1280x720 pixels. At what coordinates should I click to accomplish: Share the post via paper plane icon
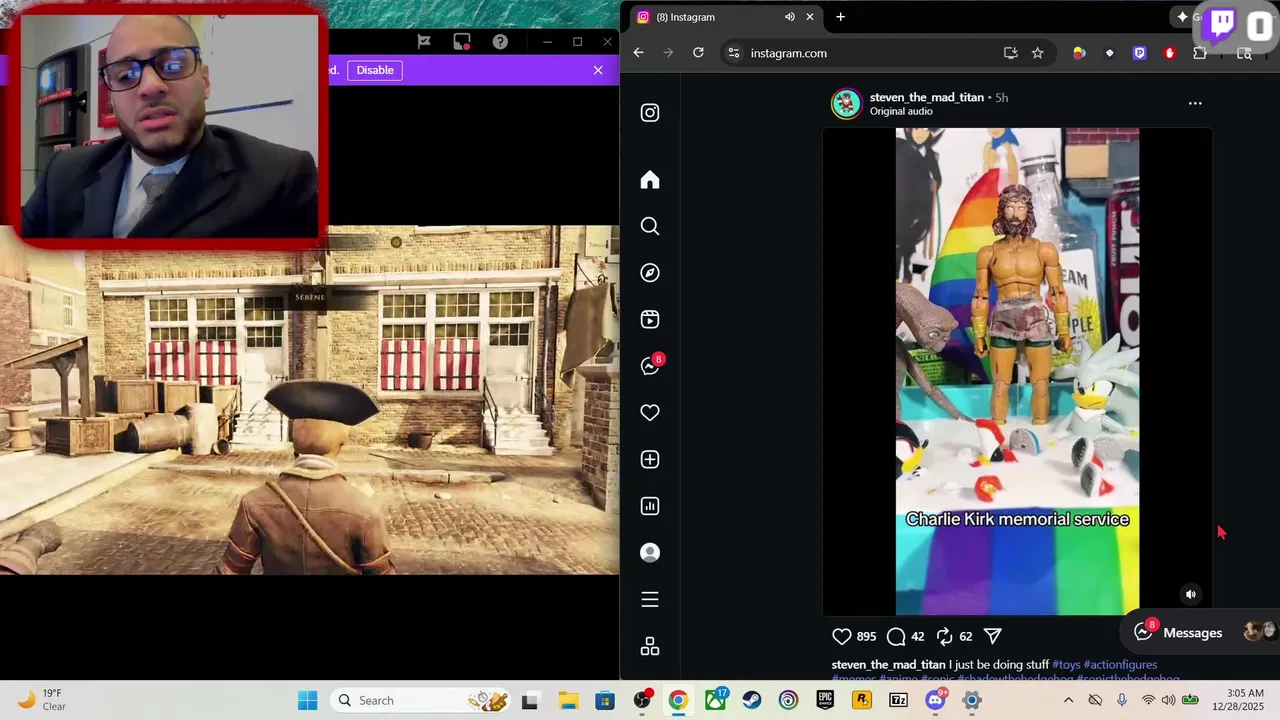click(993, 636)
